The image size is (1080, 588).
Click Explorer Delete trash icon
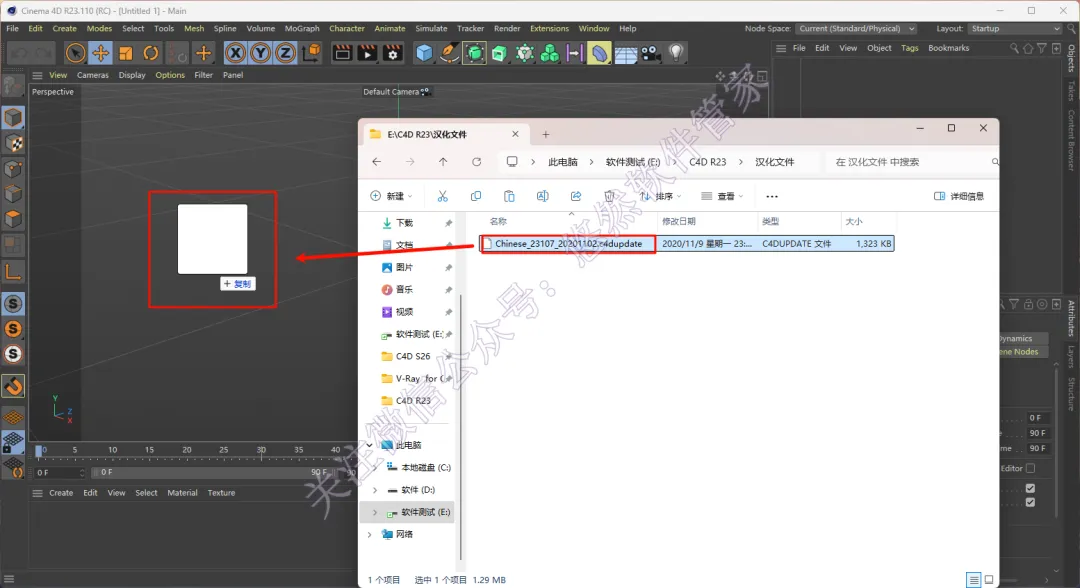click(609, 196)
